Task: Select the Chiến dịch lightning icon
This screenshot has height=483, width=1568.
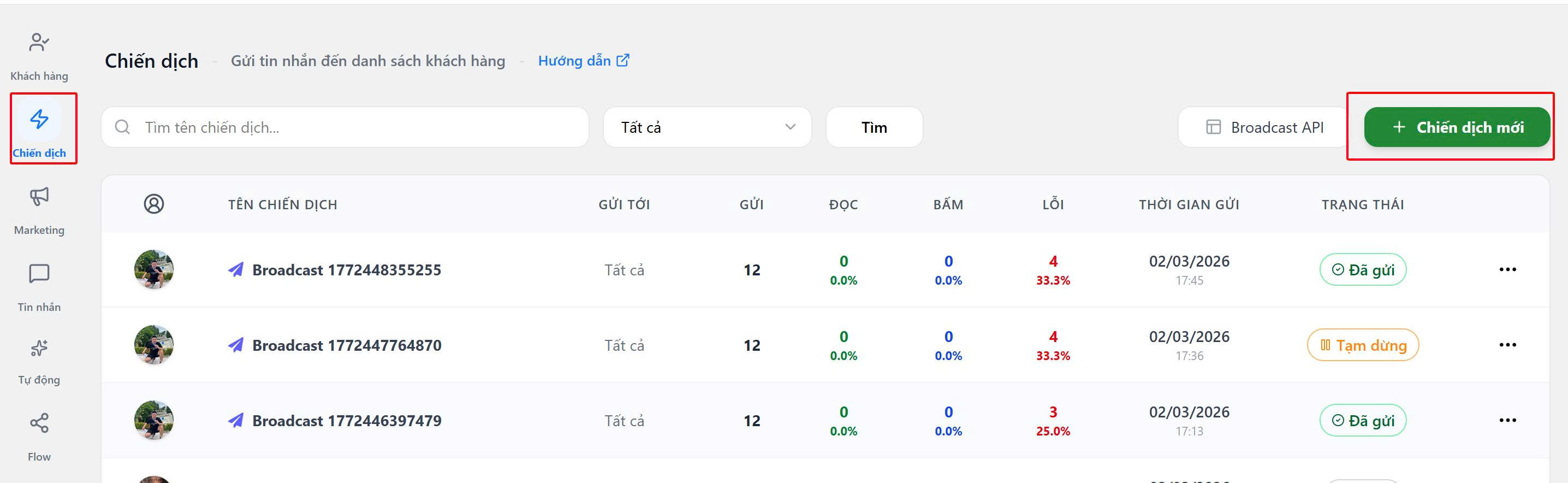Action: coord(39,119)
